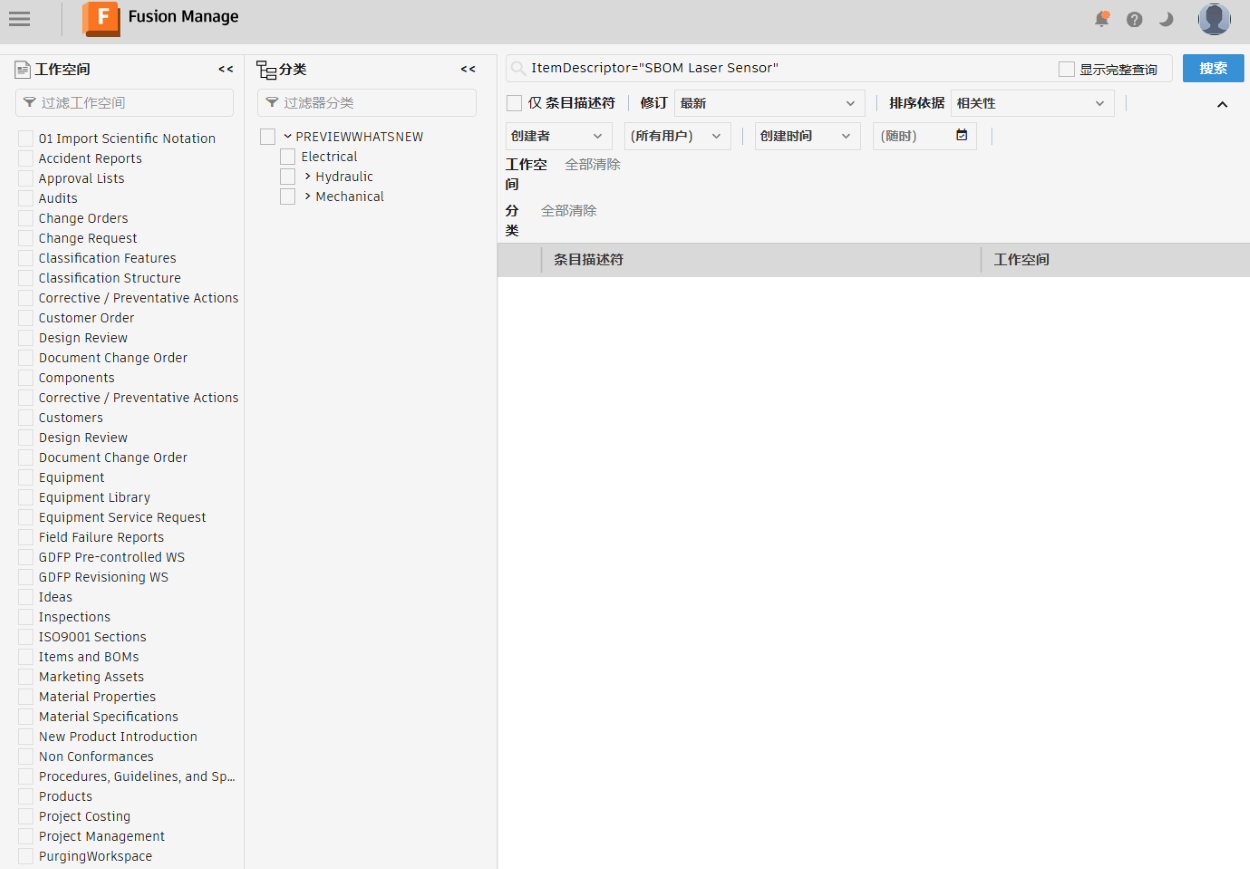Select Accident Reports workspace label
This screenshot has width=1250, height=869.
90,158
